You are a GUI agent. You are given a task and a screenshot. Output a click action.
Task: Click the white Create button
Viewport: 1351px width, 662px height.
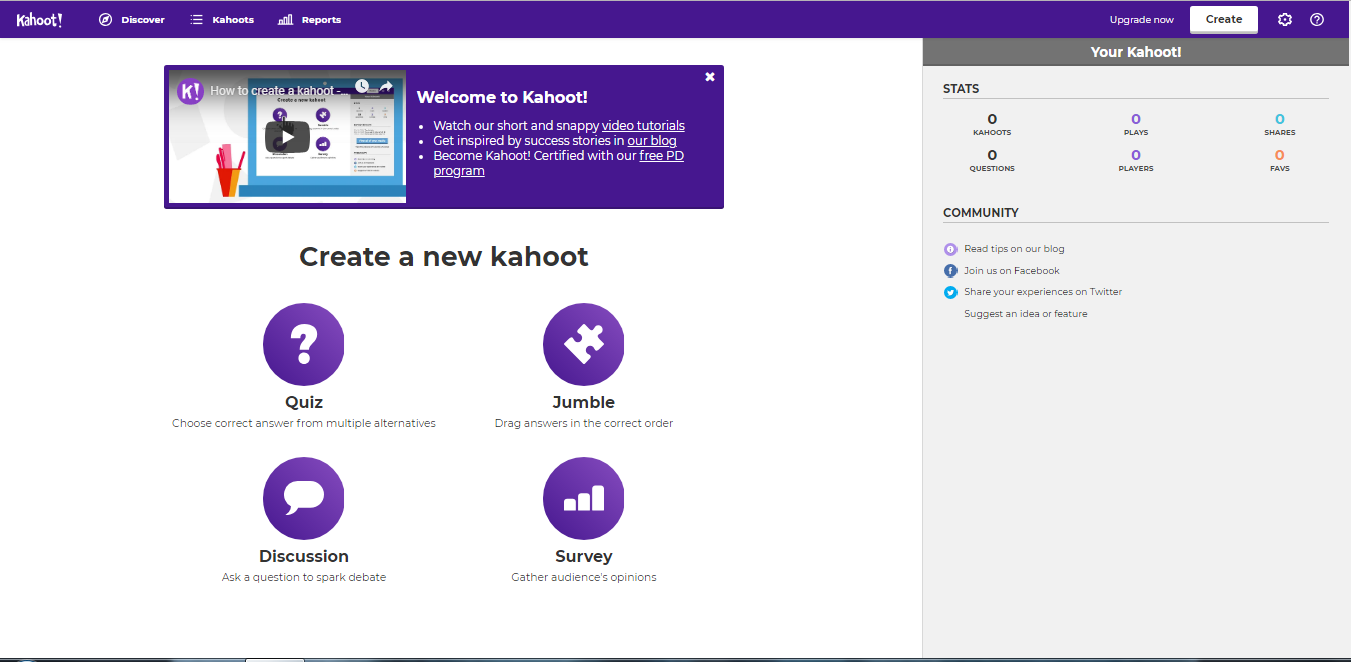pos(1224,19)
